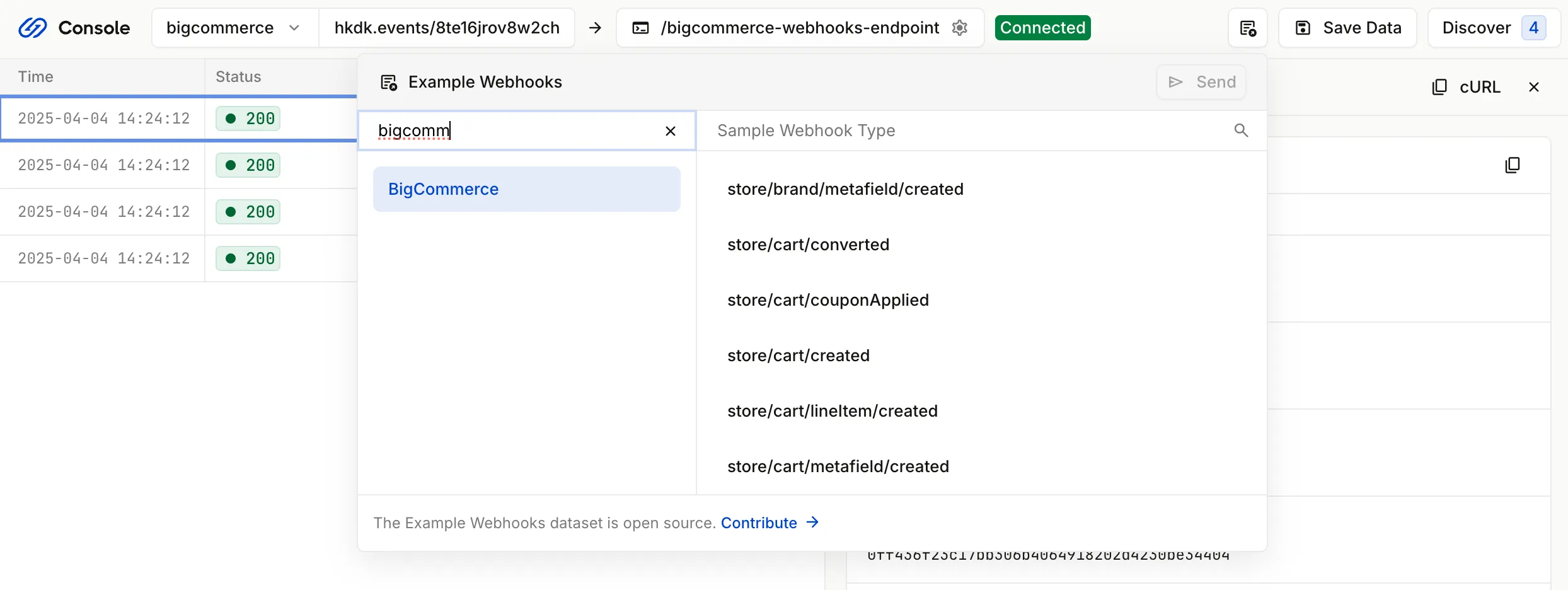
Task: Select store/brand/metafield/created webhook type
Action: [845, 189]
